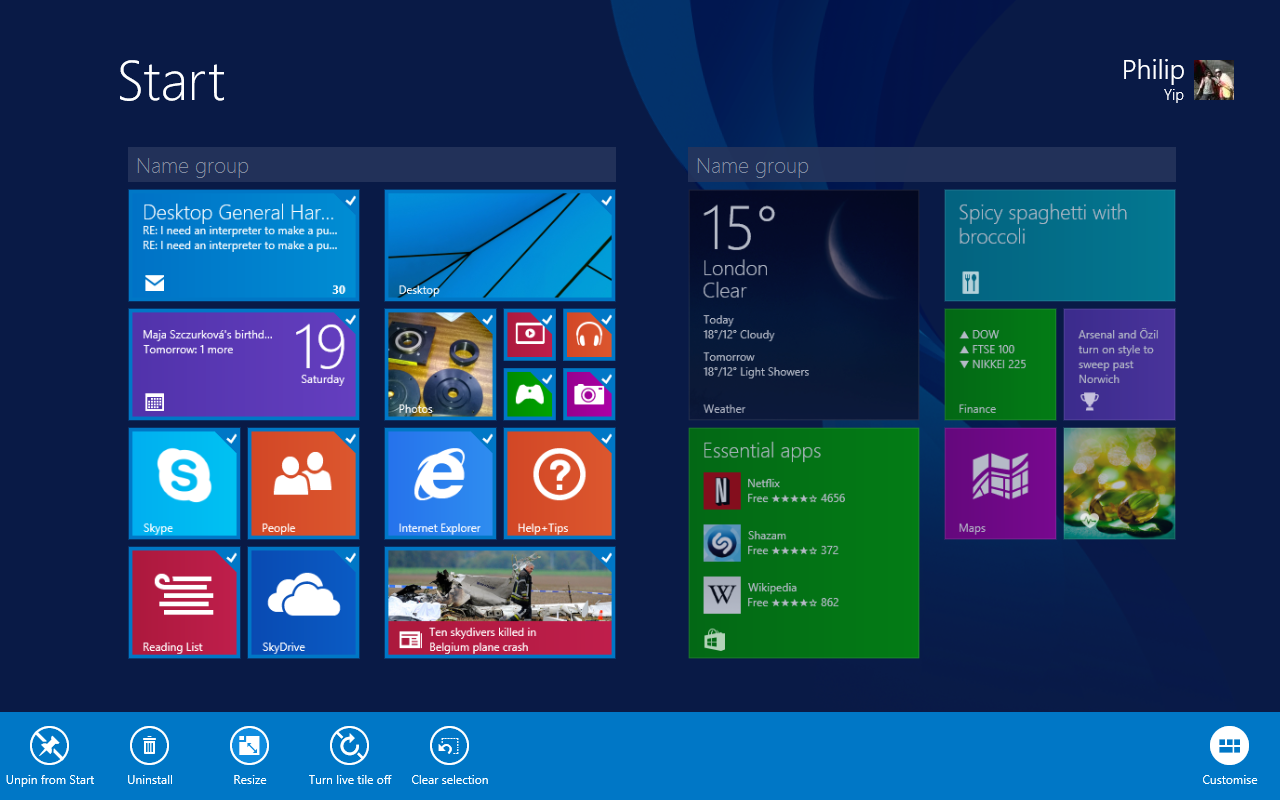This screenshot has height=800, width=1280.
Task: Select the Calendar tile showing 19 Saturday
Action: (244, 365)
